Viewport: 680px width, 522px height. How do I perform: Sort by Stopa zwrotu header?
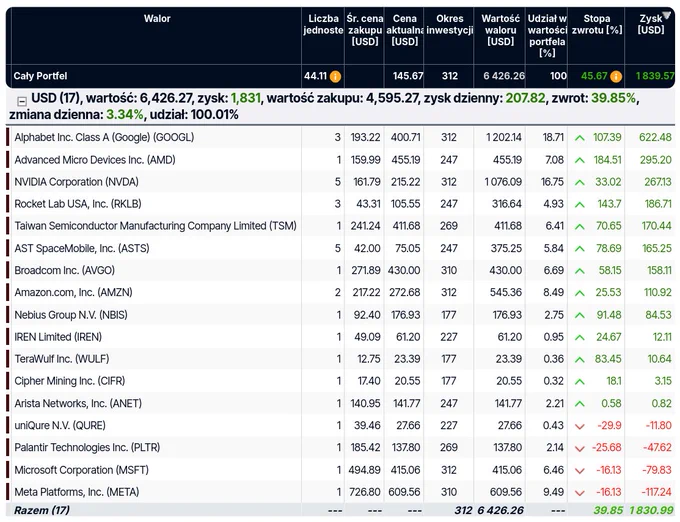pyautogui.click(x=596, y=24)
